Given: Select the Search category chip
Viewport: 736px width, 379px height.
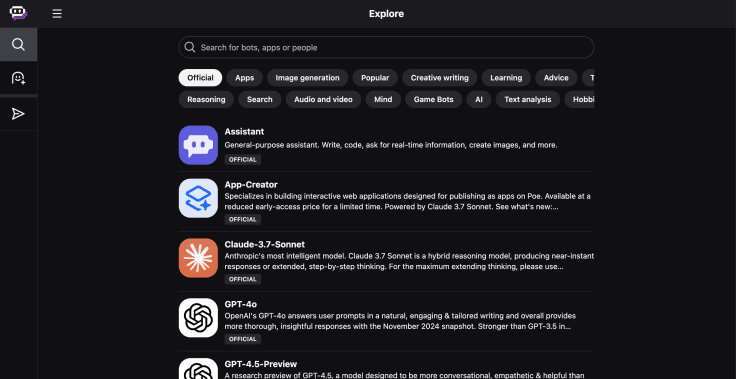Looking at the screenshot, I should [x=260, y=100].
